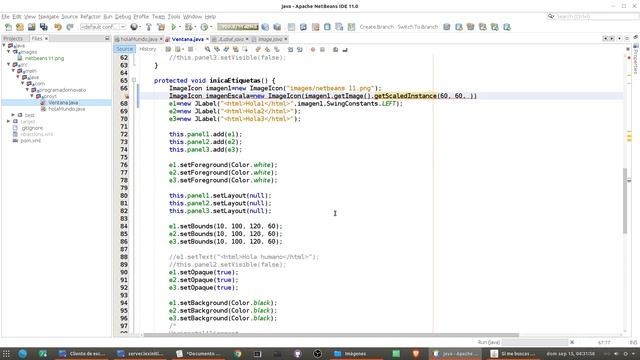Click the Profile Project clock icon
The image size is (640, 360).
tap(204, 27)
